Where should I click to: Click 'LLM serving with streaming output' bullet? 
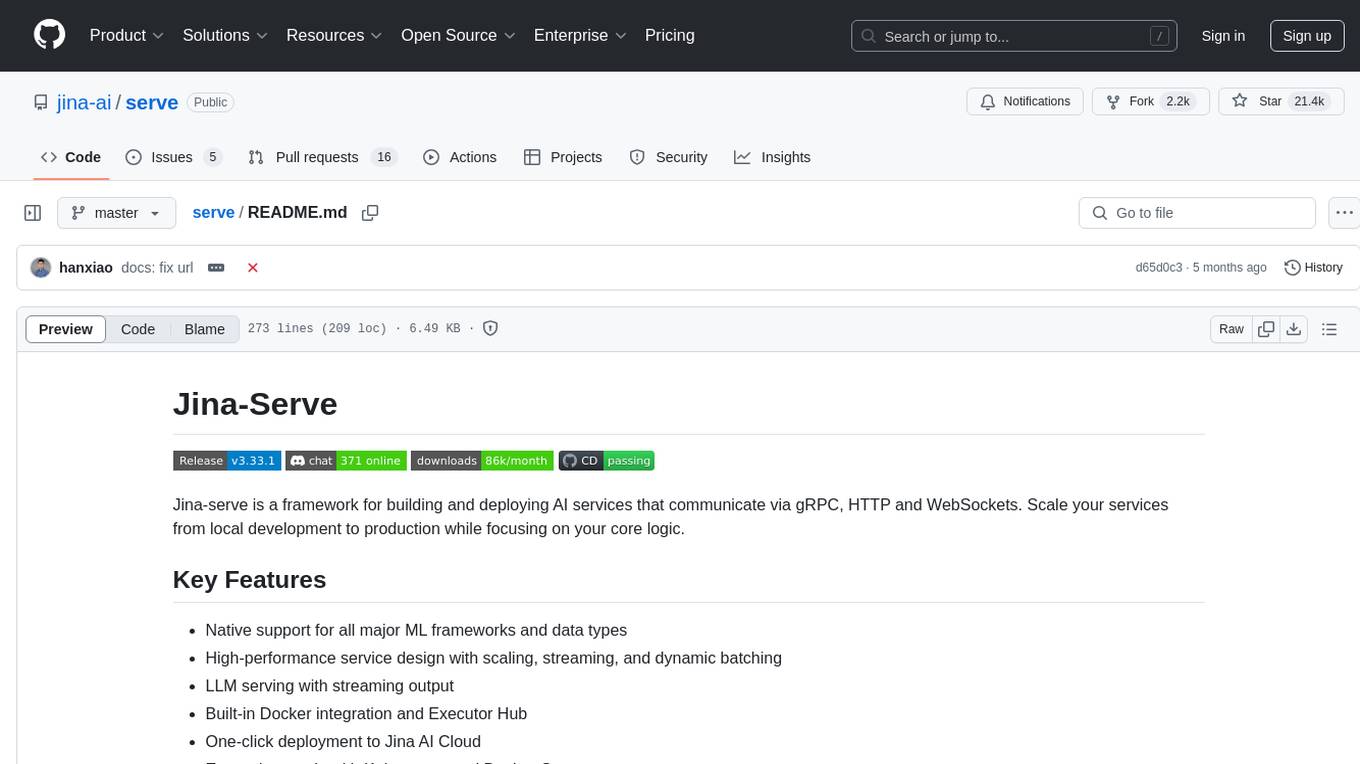(330, 686)
